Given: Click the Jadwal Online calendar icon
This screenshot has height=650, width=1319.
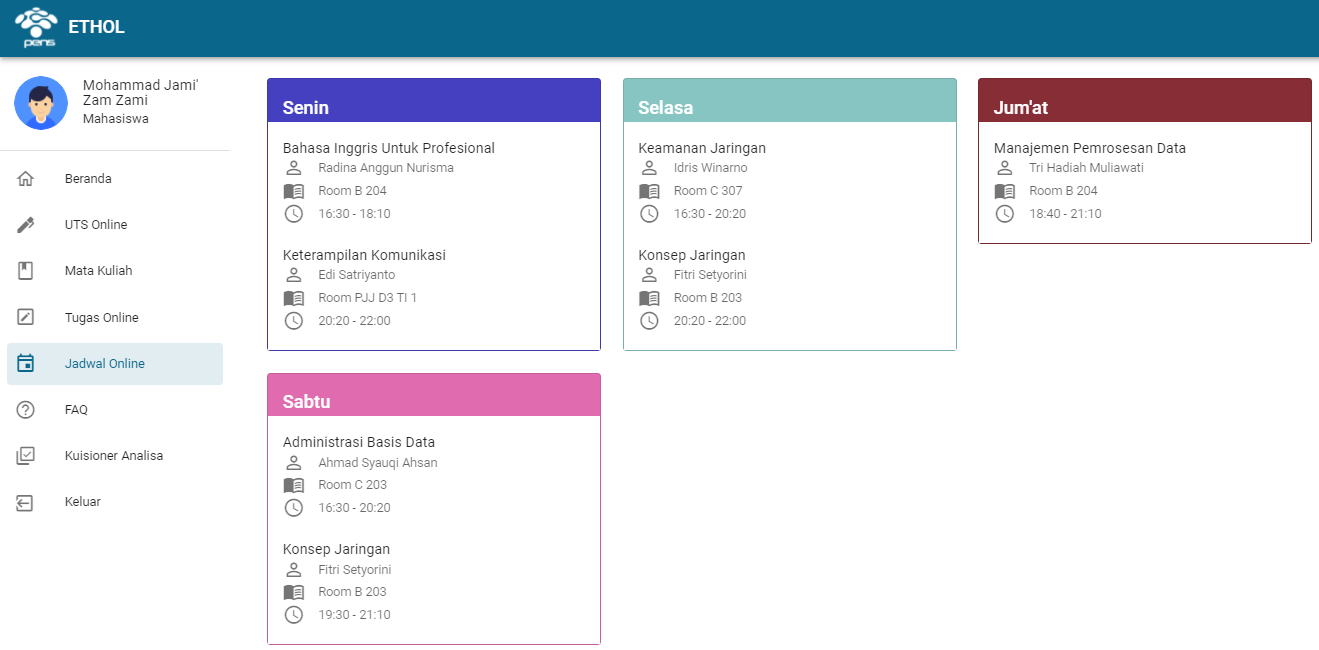Looking at the screenshot, I should 26,364.
